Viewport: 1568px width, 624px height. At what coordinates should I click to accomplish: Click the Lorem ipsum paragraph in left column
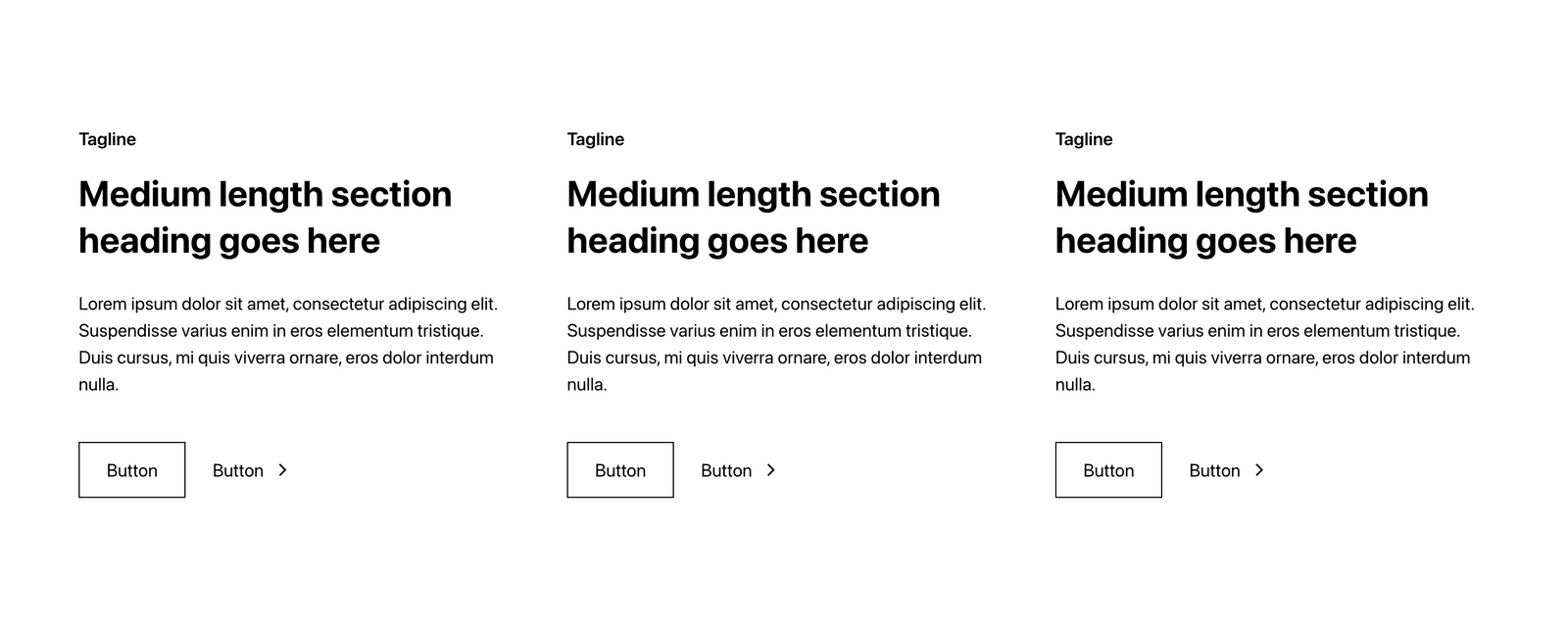pyautogui.click(x=287, y=331)
